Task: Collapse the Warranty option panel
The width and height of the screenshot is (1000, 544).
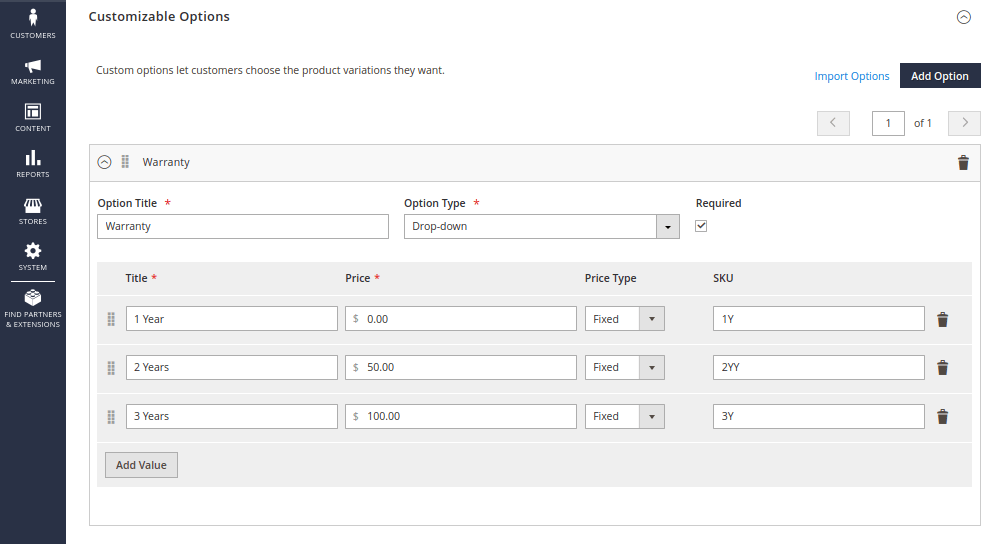Action: (x=105, y=162)
